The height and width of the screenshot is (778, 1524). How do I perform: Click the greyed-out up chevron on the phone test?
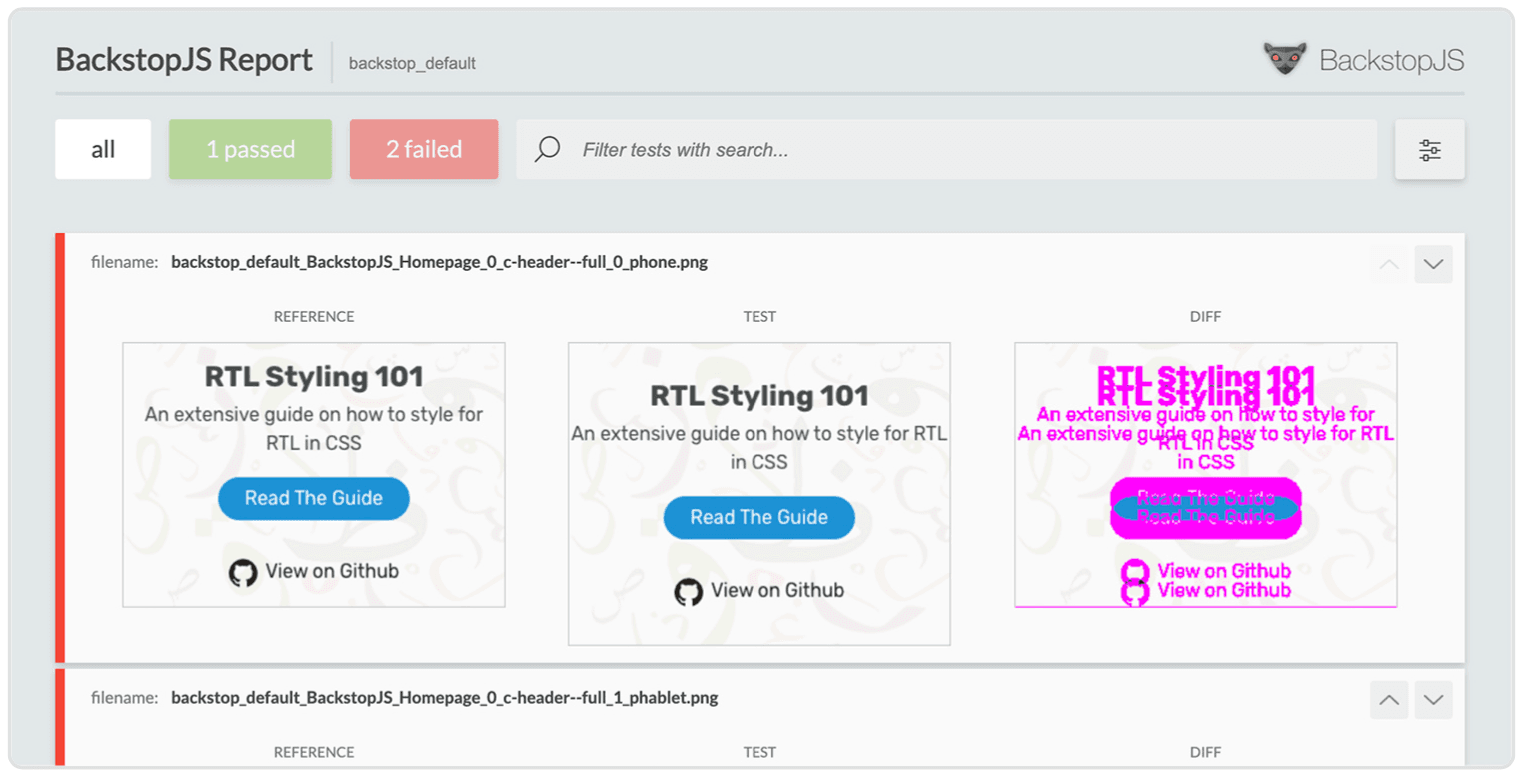(x=1389, y=265)
